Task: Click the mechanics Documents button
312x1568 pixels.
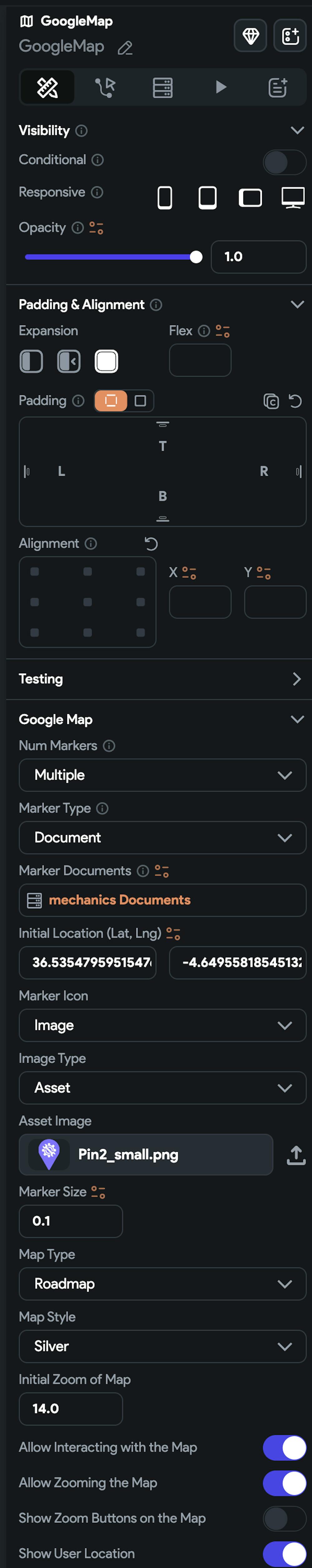Action: point(162,900)
